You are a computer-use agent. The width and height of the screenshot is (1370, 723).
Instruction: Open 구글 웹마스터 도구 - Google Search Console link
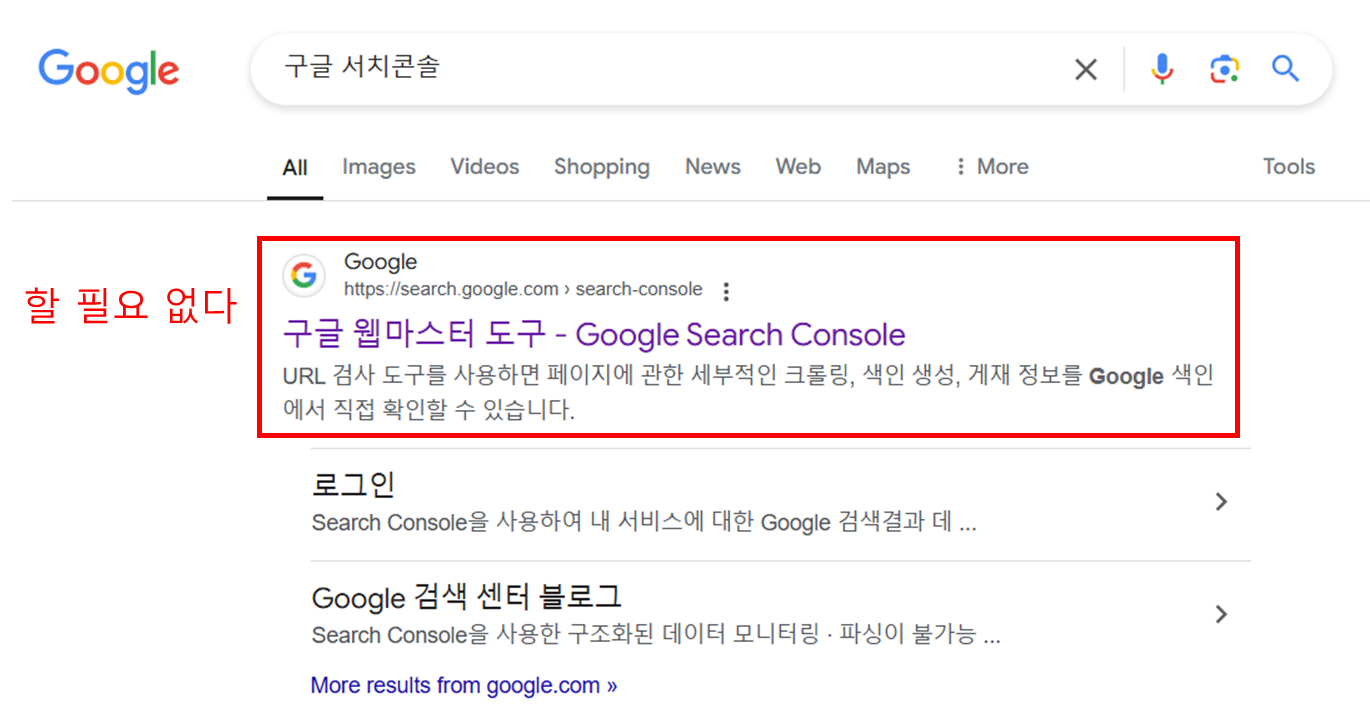[594, 334]
